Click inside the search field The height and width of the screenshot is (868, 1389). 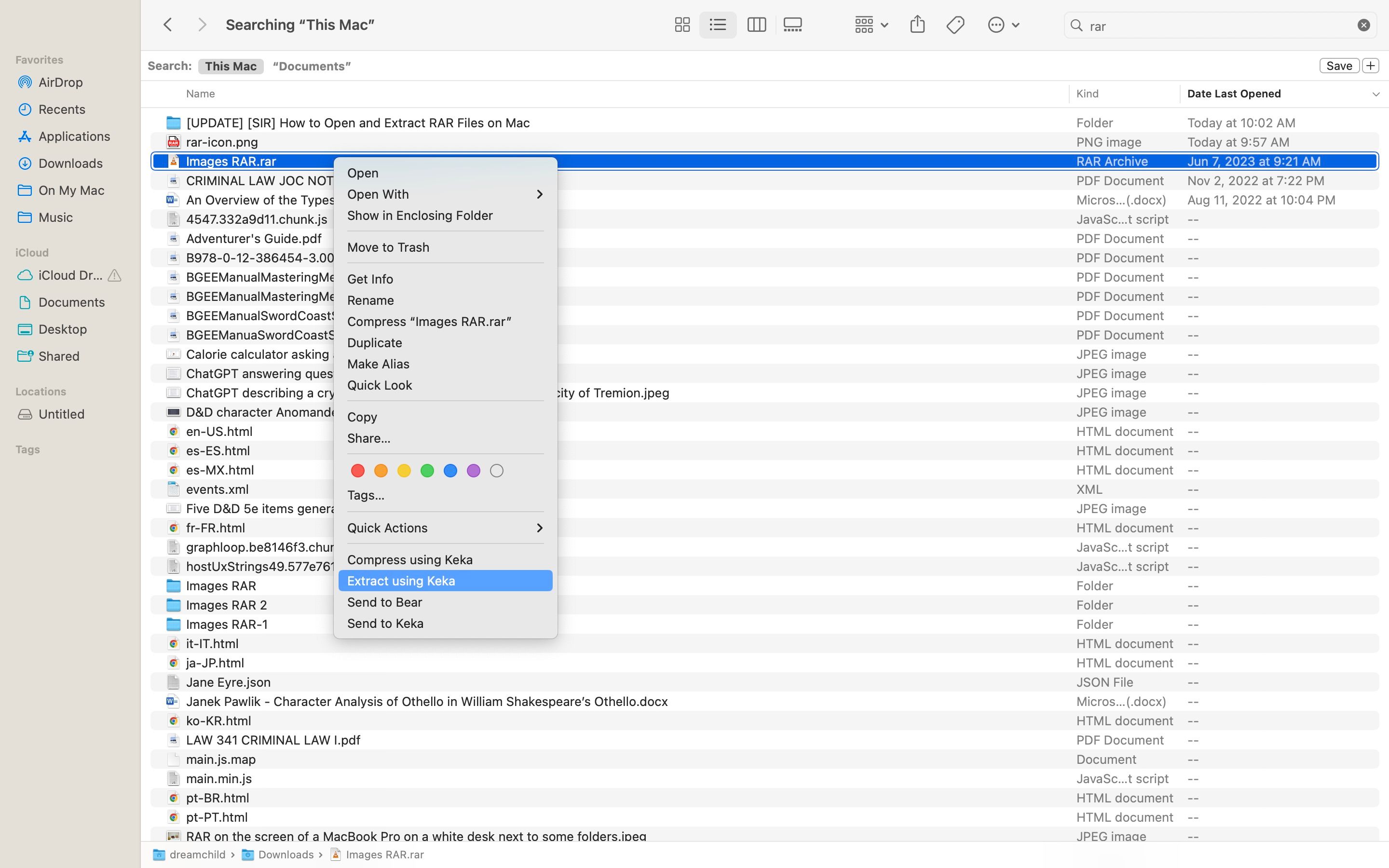click(1217, 26)
